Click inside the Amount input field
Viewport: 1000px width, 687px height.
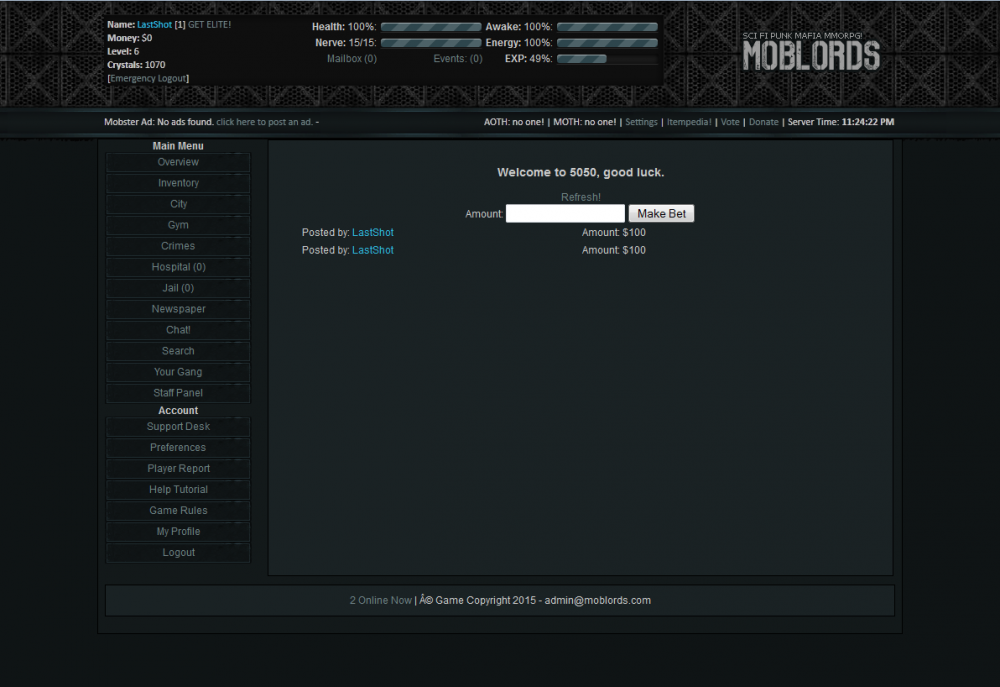565,213
